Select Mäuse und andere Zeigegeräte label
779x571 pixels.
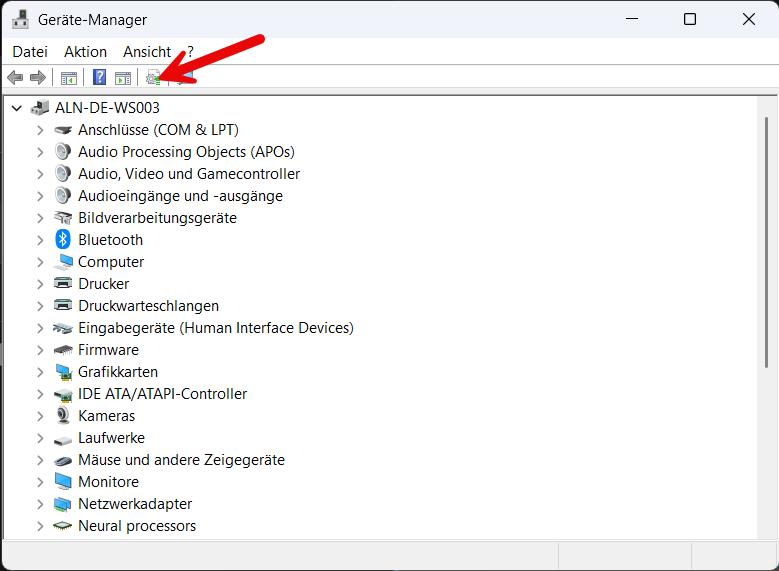181,460
